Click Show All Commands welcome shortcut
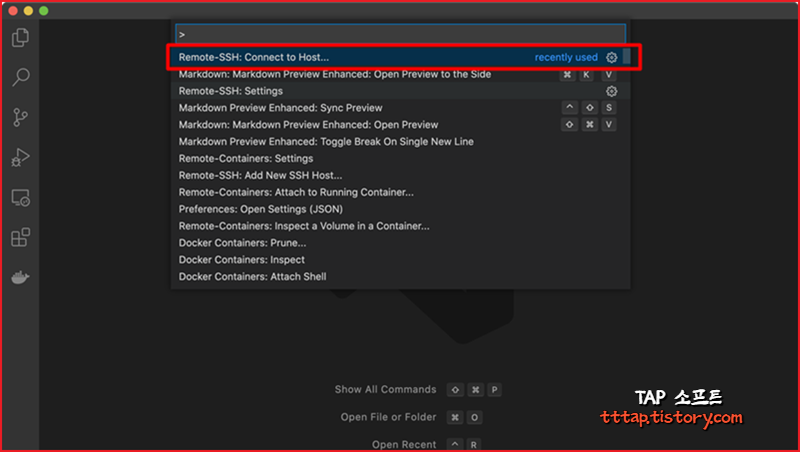This screenshot has width=800, height=452. click(385, 389)
